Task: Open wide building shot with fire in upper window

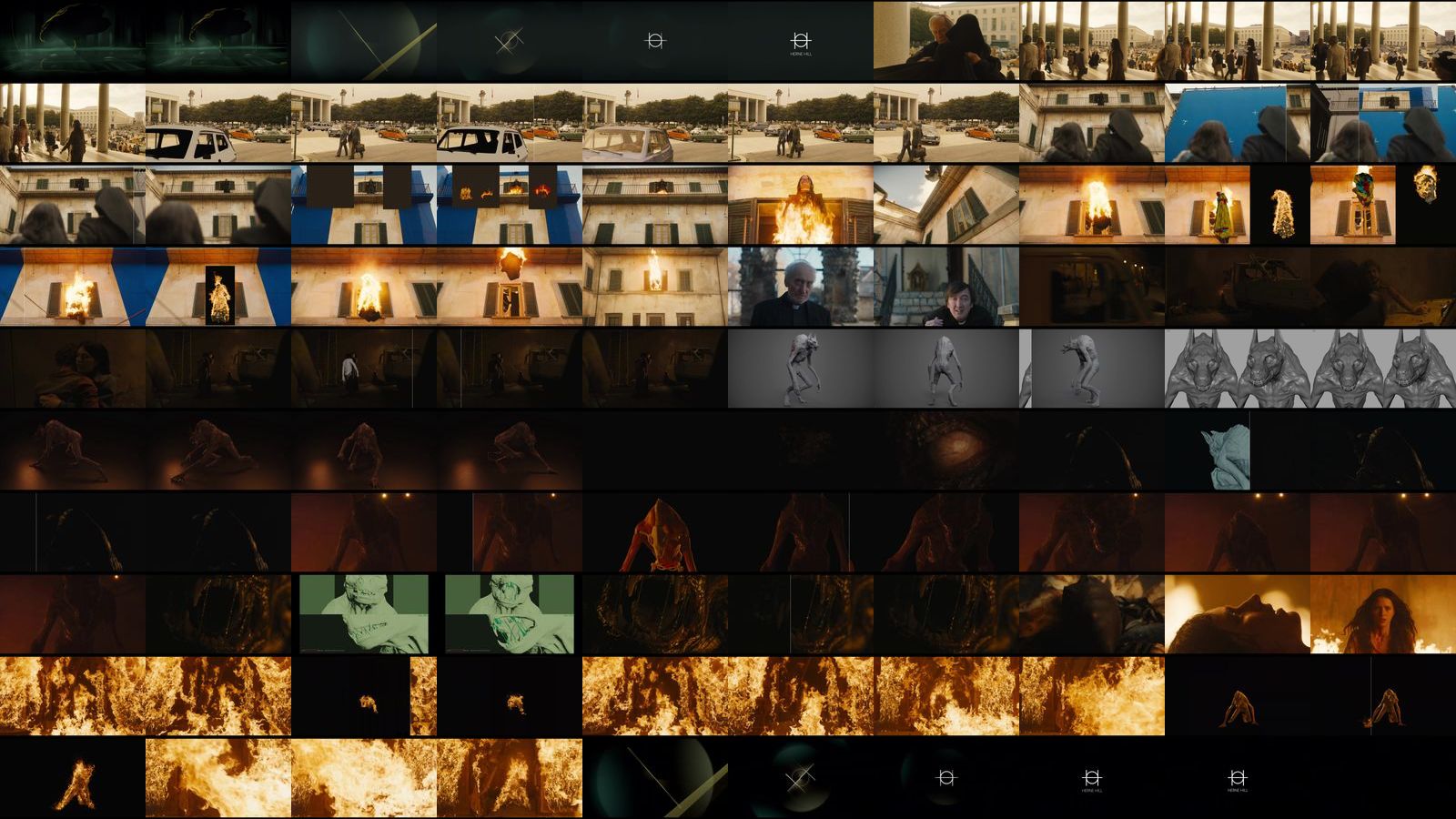Action: [x=655, y=287]
